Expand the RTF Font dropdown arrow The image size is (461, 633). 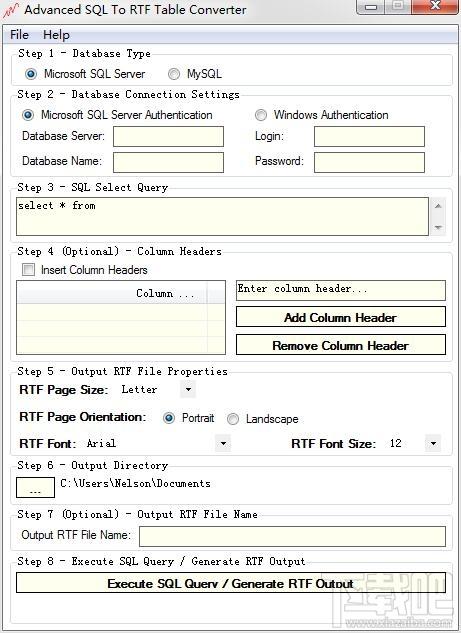click(x=223, y=444)
